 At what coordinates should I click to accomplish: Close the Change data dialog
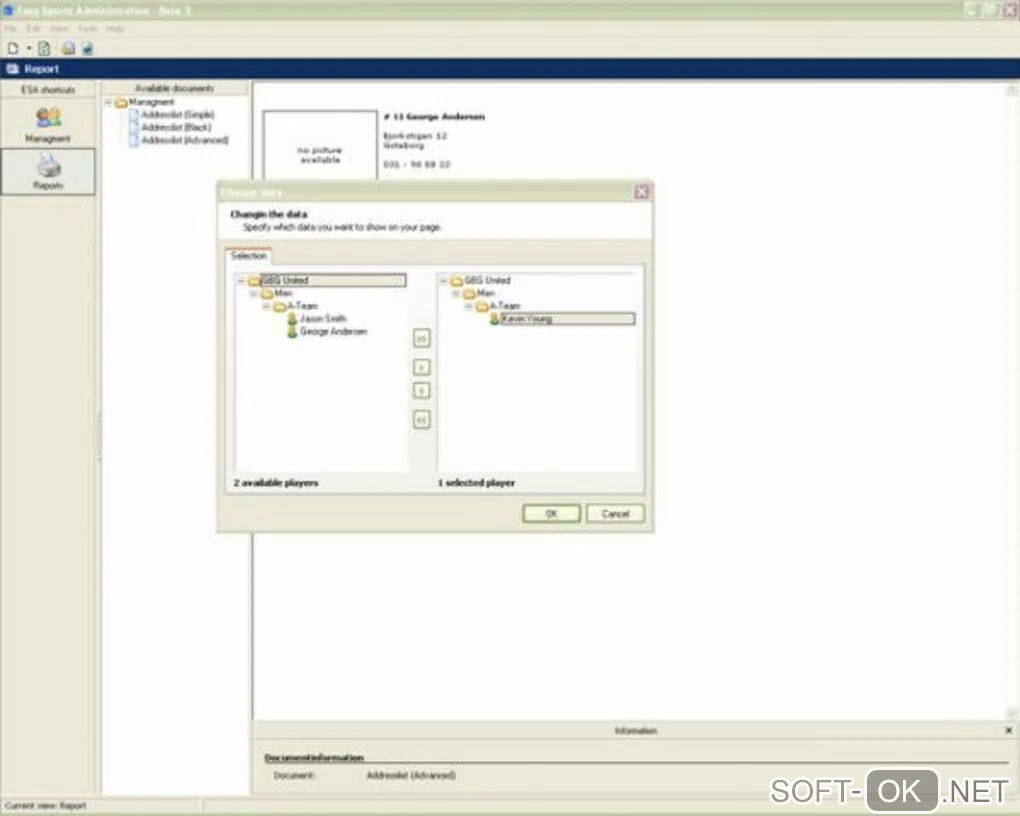pos(642,191)
